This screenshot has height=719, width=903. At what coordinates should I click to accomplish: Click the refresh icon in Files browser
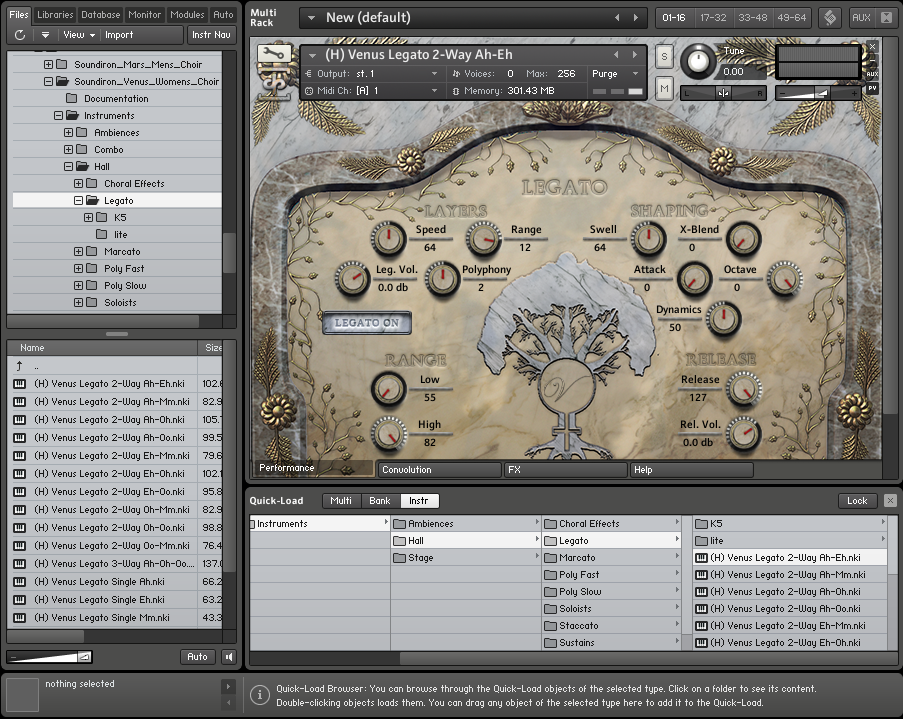click(x=20, y=35)
